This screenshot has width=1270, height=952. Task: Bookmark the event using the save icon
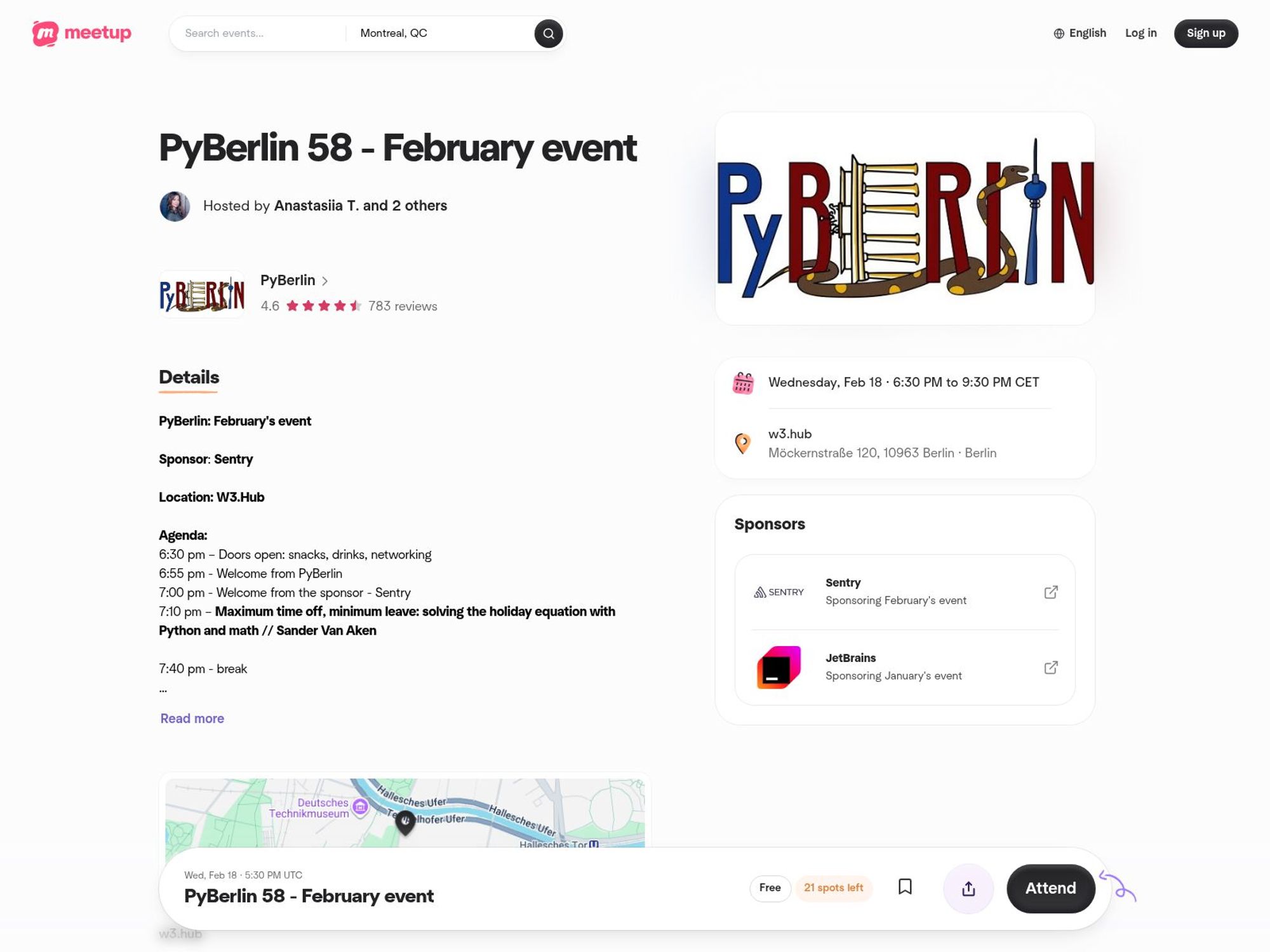pyautogui.click(x=906, y=888)
